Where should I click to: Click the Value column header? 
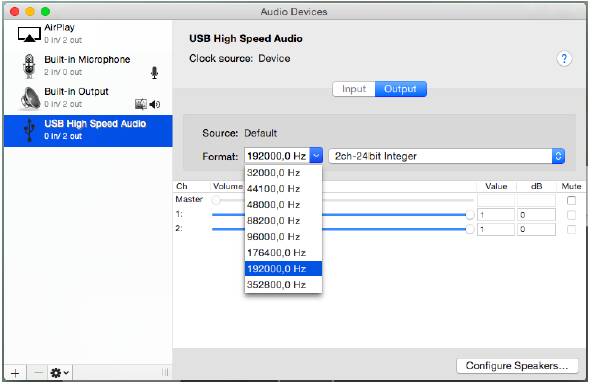(x=496, y=186)
